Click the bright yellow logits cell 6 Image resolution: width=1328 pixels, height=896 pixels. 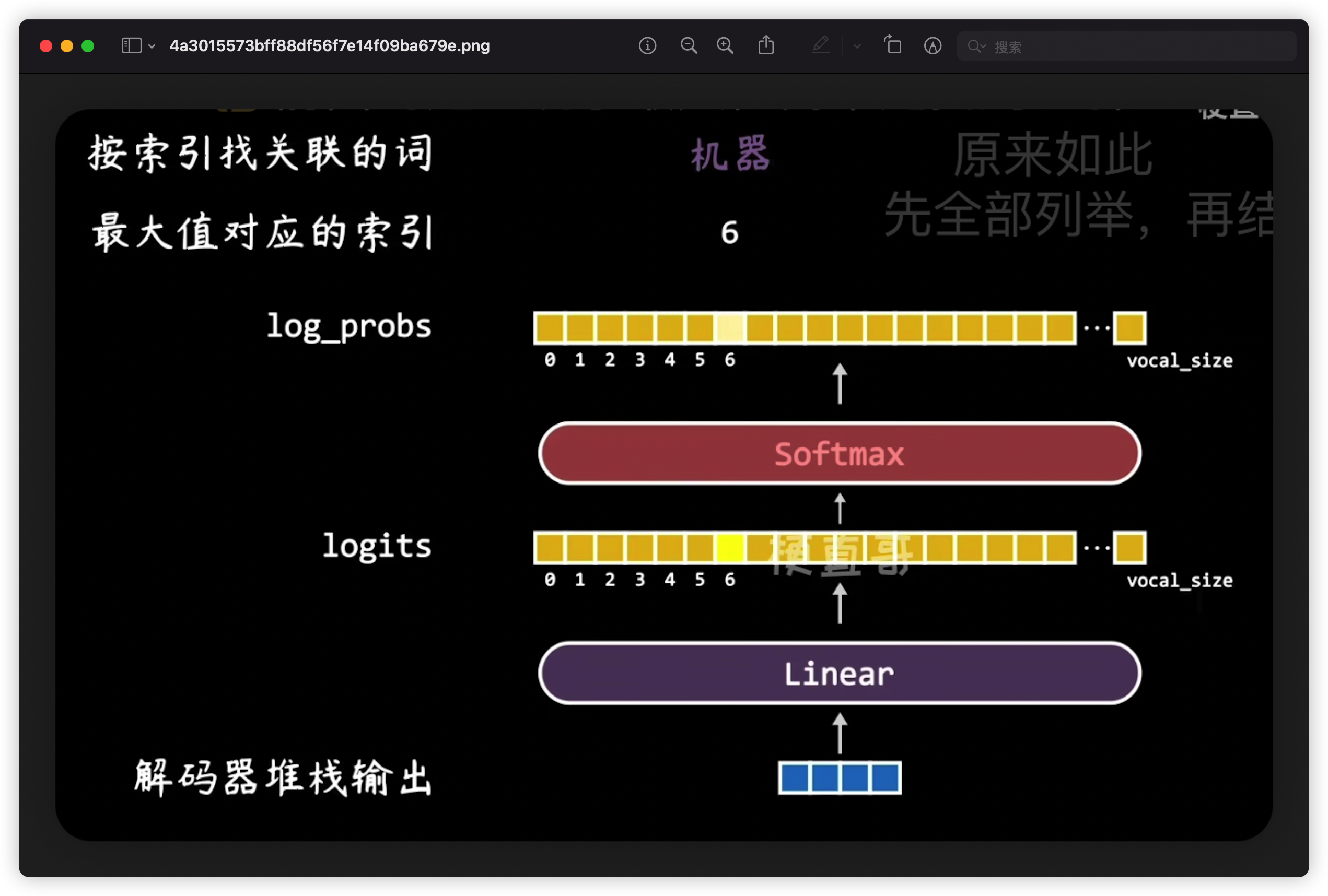coord(730,547)
